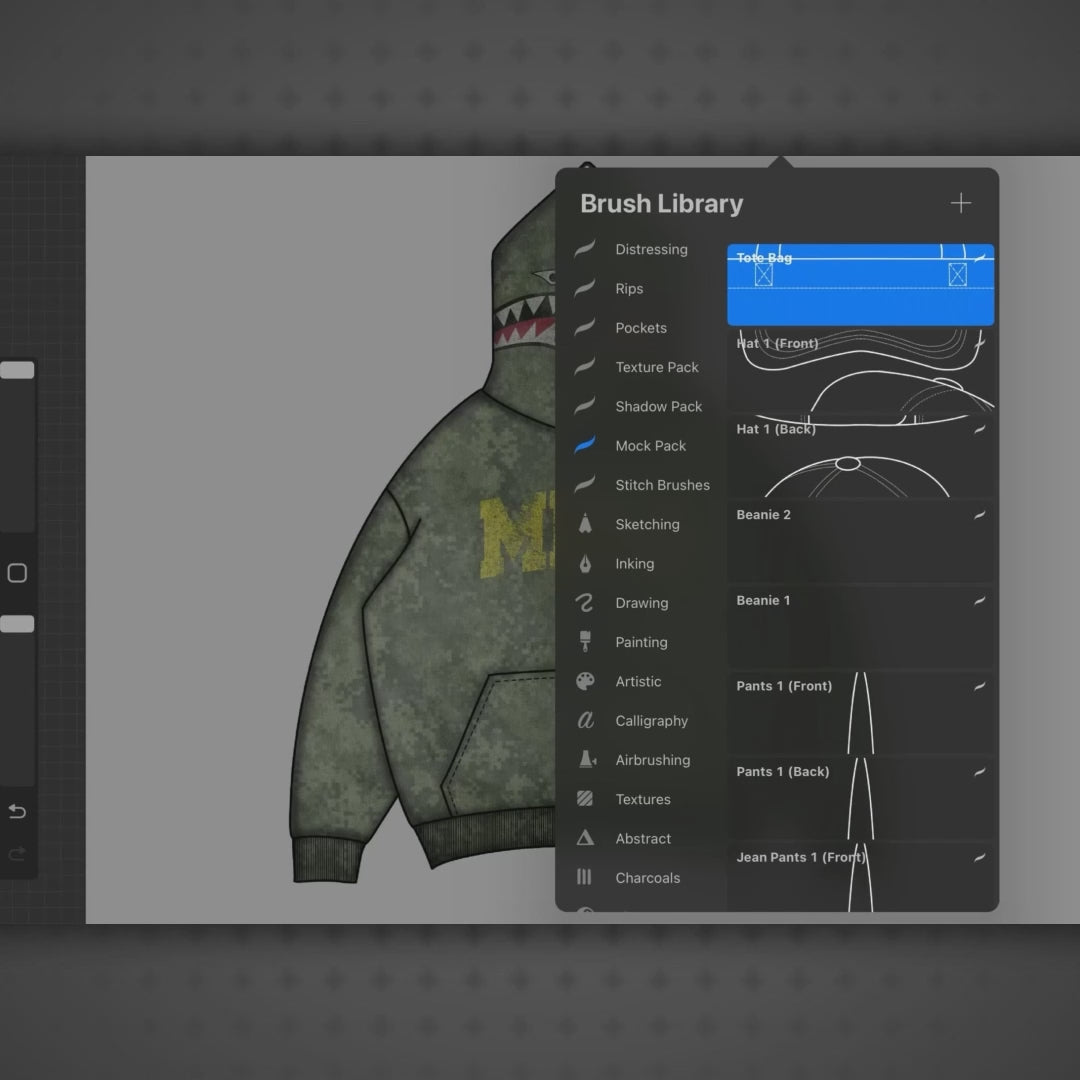Pick the Beanie 2 brush
The width and height of the screenshot is (1080, 1080).
[x=860, y=543]
